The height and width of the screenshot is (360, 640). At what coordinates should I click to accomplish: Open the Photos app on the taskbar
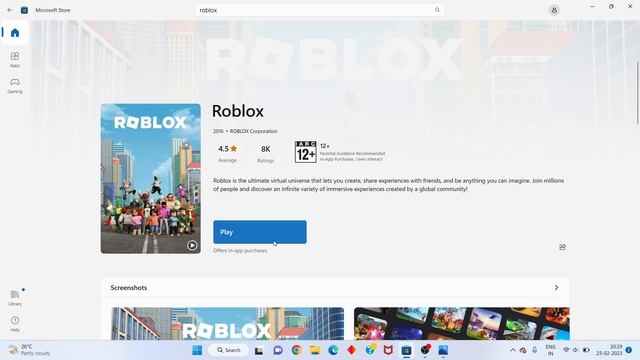443,350
